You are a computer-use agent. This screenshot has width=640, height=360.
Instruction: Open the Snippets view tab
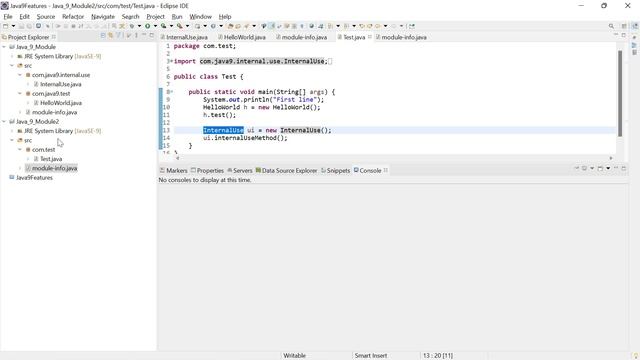pyautogui.click(x=336, y=171)
